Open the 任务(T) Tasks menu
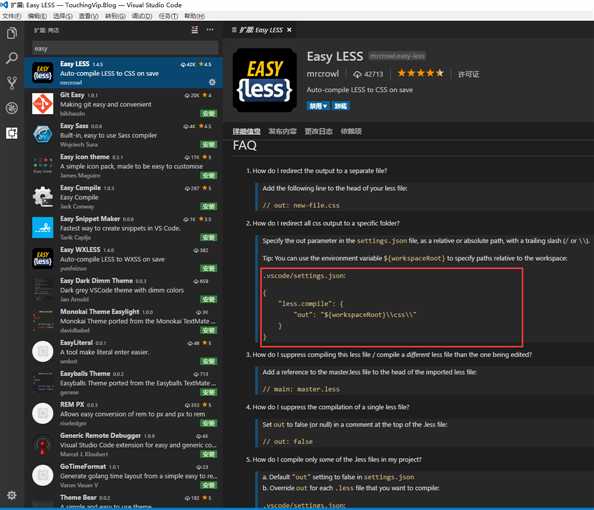The width and height of the screenshot is (594, 510). (168, 16)
